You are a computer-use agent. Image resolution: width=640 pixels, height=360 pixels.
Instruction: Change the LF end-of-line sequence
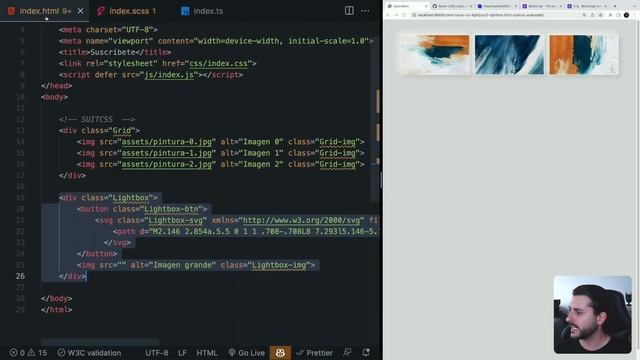[x=182, y=353]
